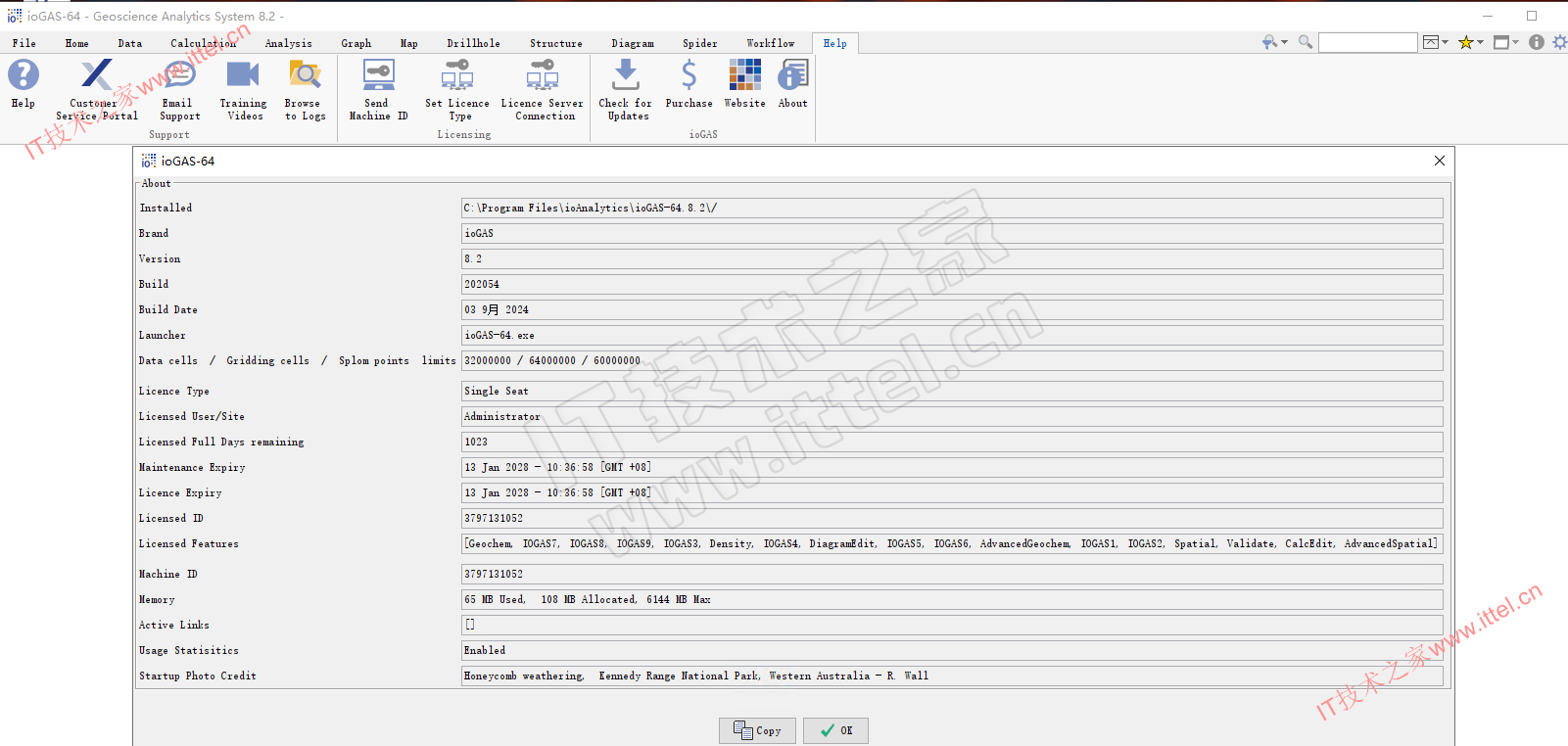Click the grey info circle icon
This screenshot has height=746, width=1568.
(x=1537, y=42)
